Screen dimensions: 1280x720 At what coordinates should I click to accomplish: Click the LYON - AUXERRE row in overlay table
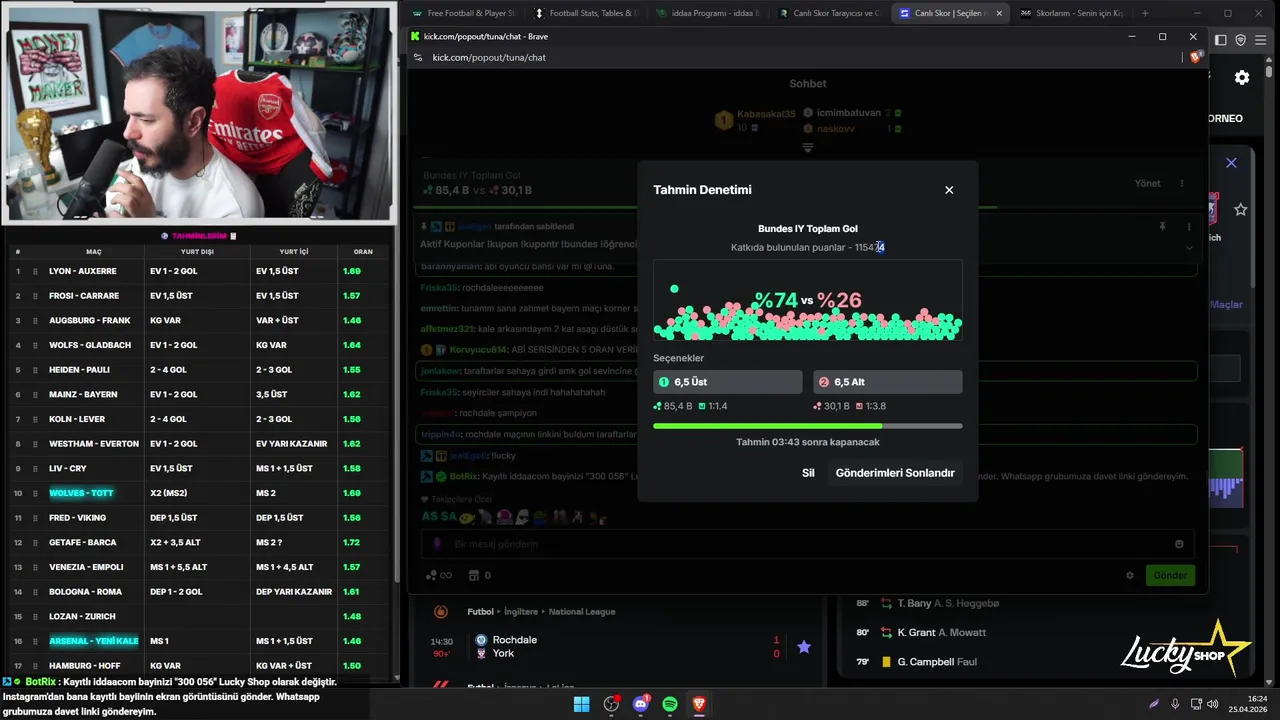198,271
